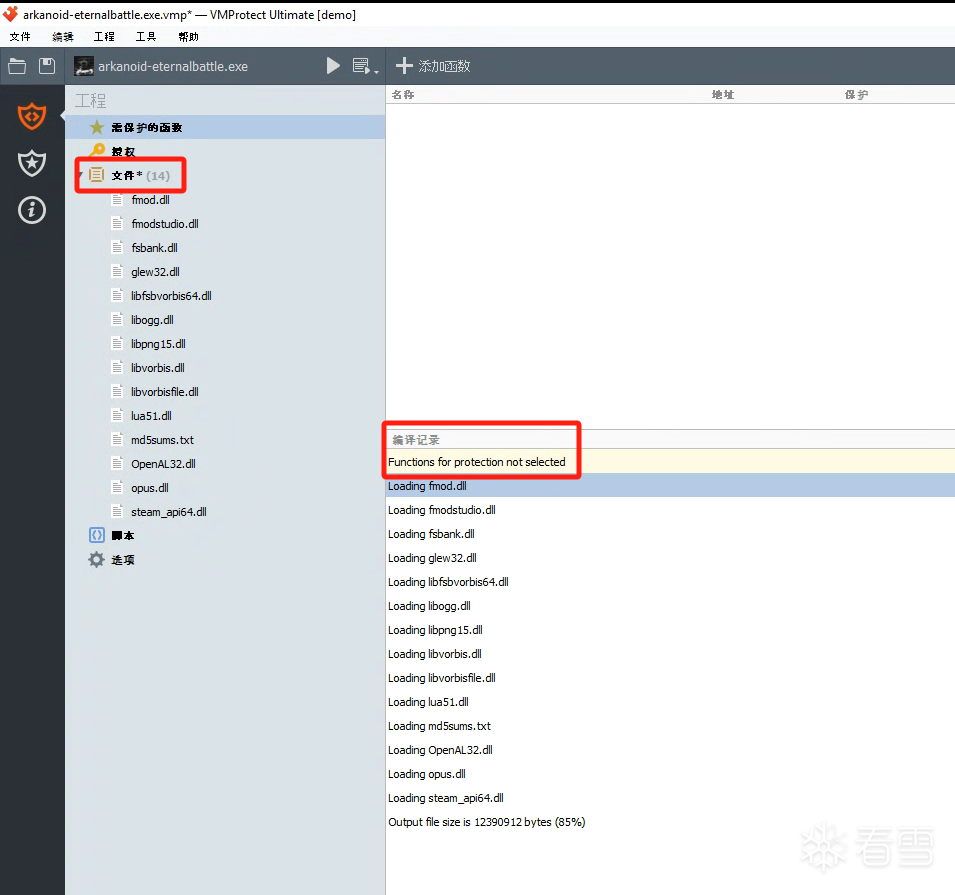Open the 工程 menu
This screenshot has height=895, width=955.
click(104, 37)
